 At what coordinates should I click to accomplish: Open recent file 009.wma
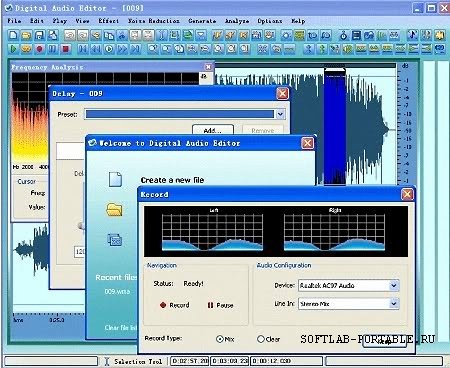(x=117, y=291)
